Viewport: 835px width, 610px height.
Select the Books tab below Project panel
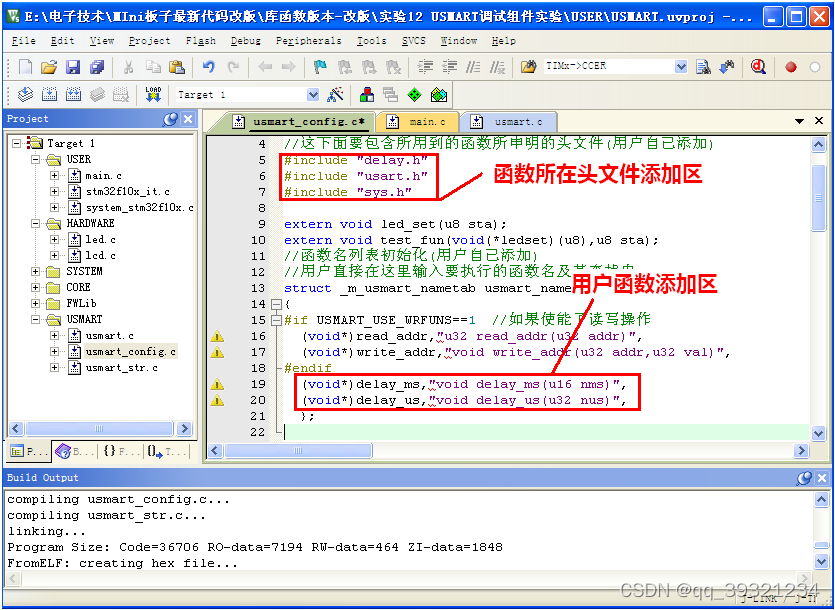click(74, 452)
